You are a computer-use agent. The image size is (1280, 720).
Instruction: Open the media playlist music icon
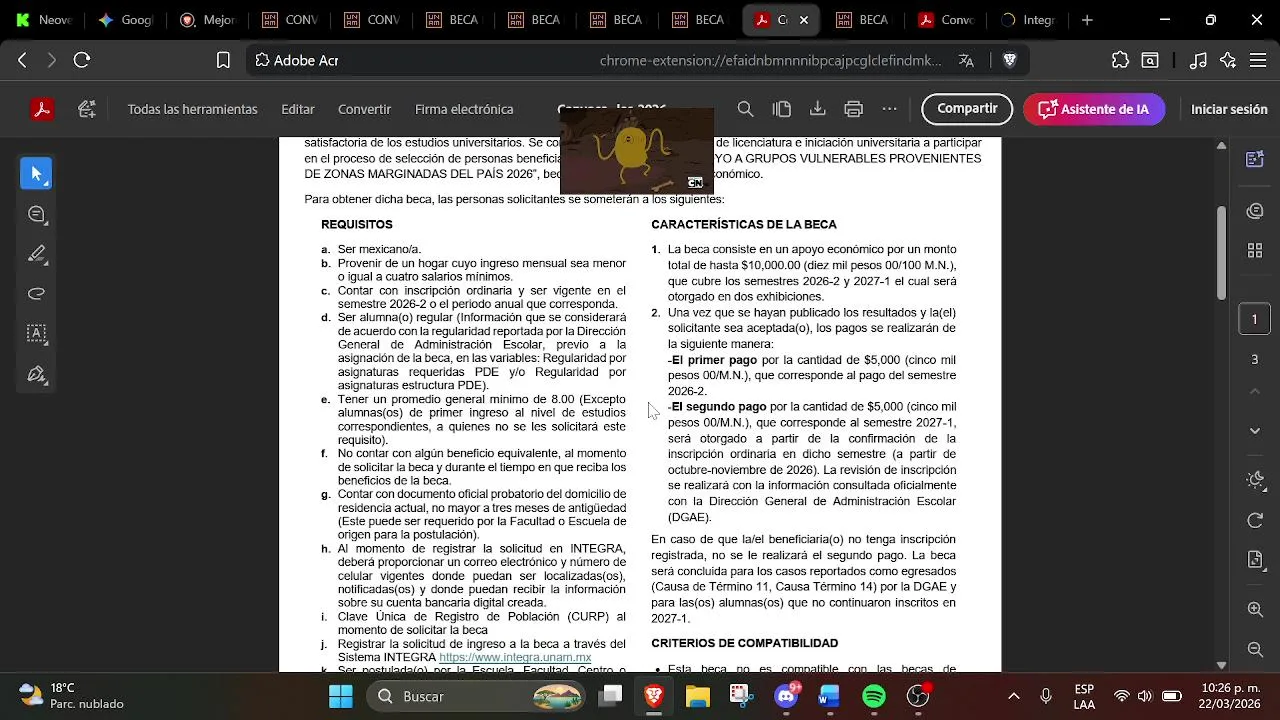click(x=1198, y=60)
